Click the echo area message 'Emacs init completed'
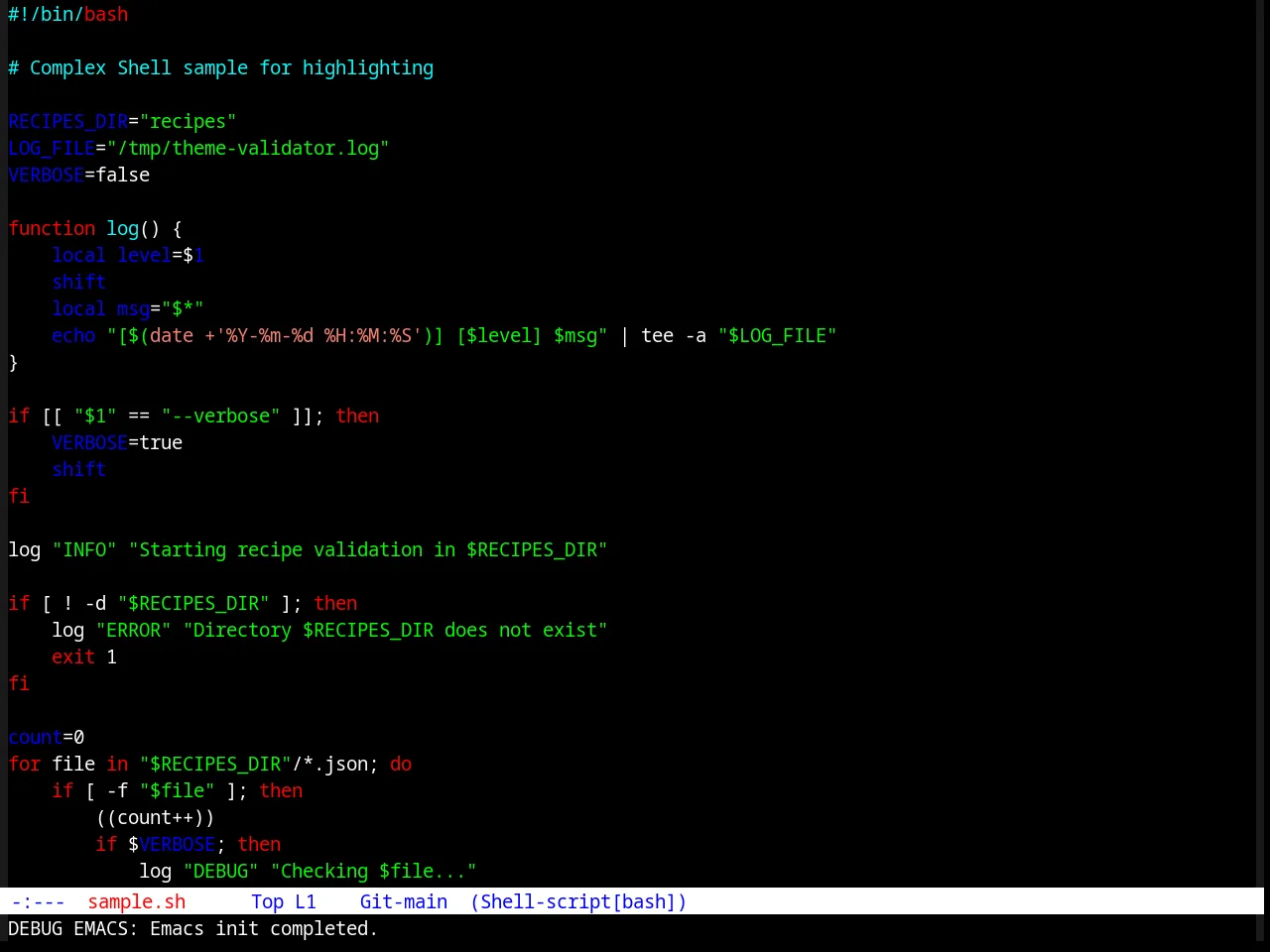The width and height of the screenshot is (1270, 952). (264, 928)
